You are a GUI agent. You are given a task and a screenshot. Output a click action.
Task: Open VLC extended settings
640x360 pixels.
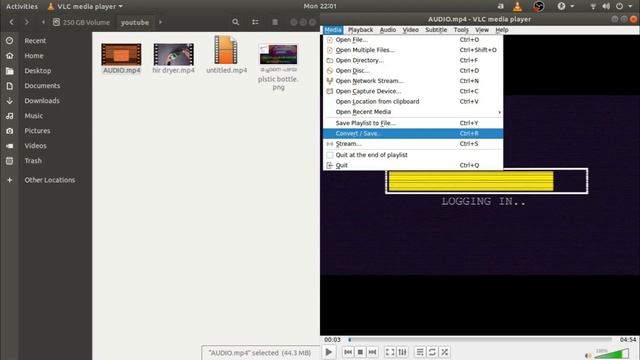tap(402, 352)
